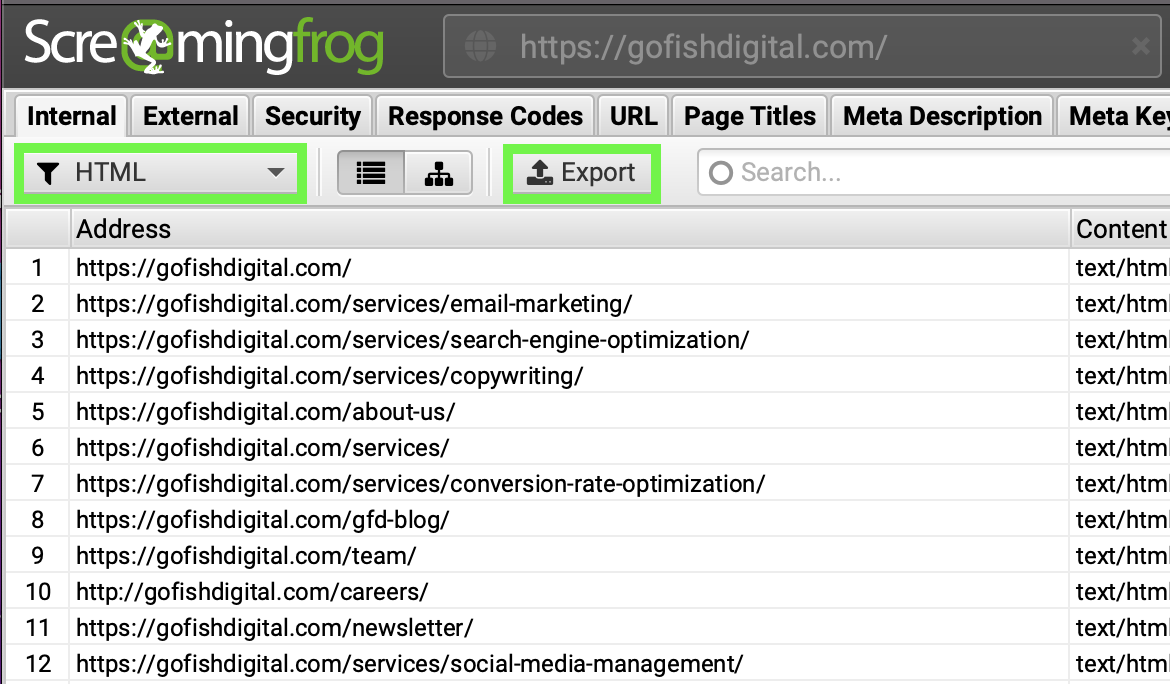Screen dimensions: 1170x684
Task: Select the tree view icon
Action: (439, 172)
